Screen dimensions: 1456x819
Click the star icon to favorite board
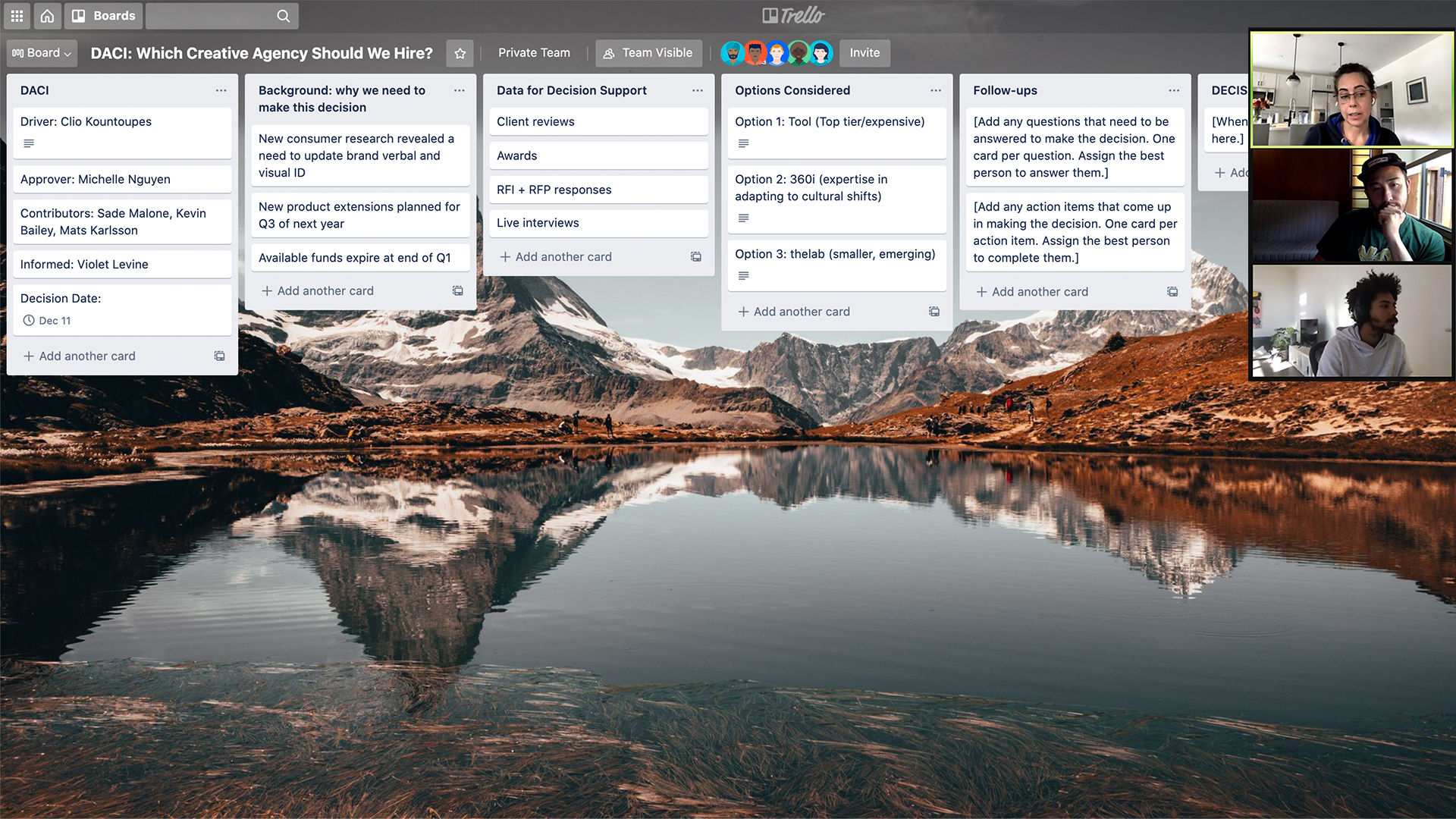460,53
